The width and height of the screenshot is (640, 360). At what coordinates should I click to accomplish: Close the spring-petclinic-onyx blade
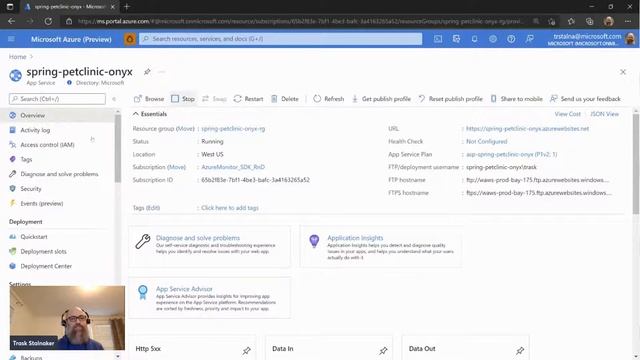pyautogui.click(x=623, y=72)
